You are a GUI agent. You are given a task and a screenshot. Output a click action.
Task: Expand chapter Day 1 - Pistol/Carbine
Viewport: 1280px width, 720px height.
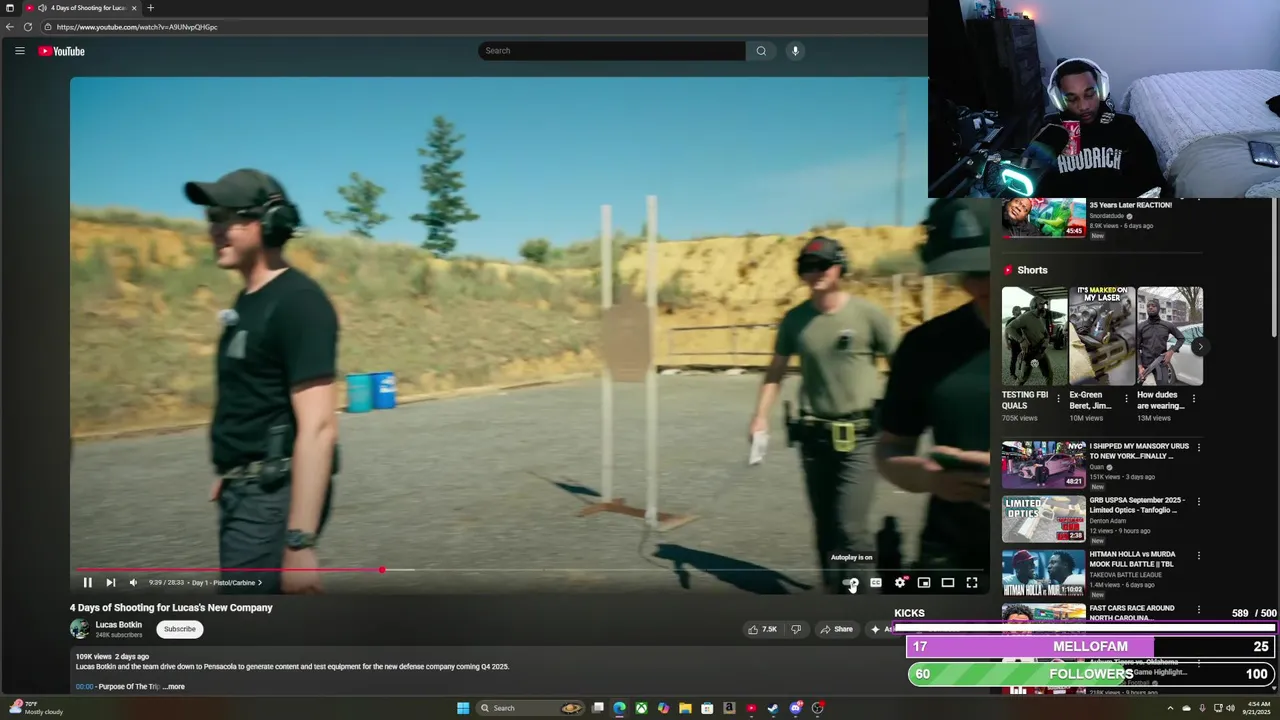tap(227, 582)
